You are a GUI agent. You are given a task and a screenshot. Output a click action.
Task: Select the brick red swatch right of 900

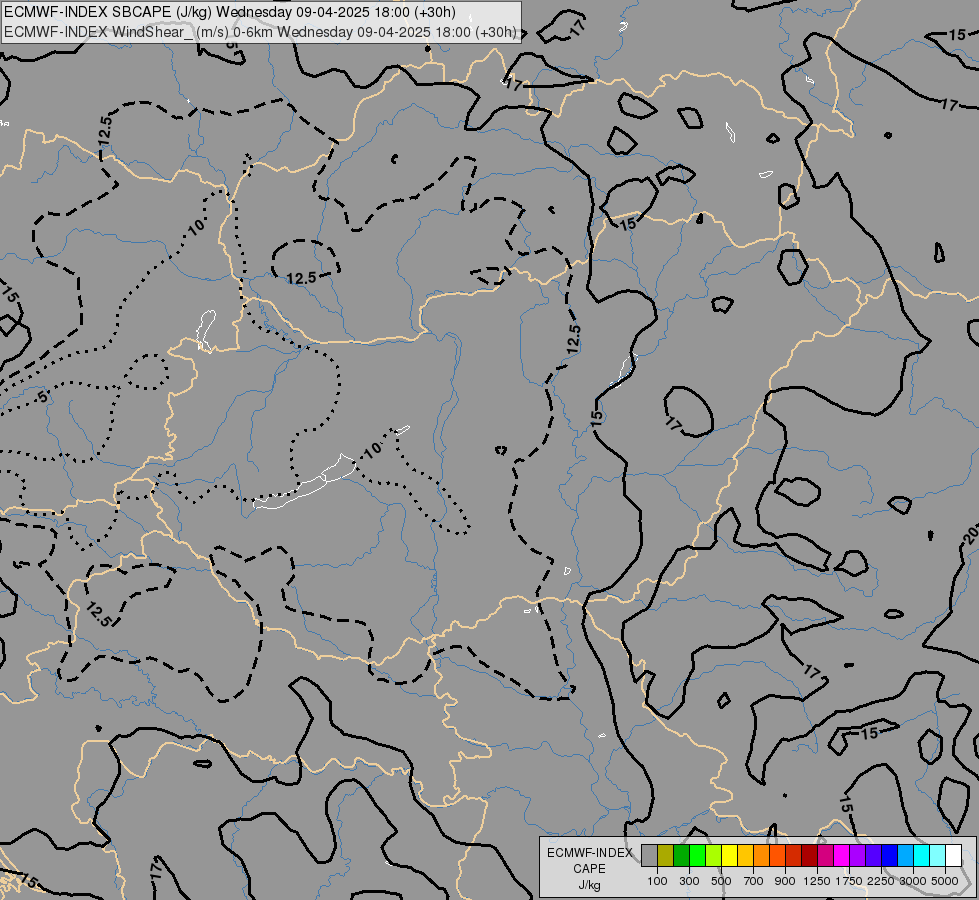794,856
